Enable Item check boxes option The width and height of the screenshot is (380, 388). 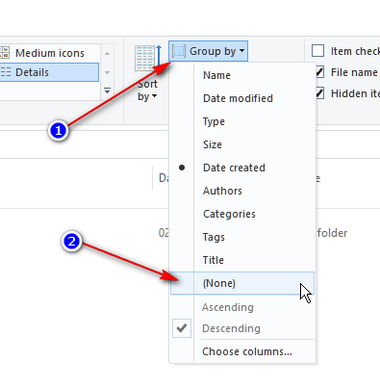318,51
